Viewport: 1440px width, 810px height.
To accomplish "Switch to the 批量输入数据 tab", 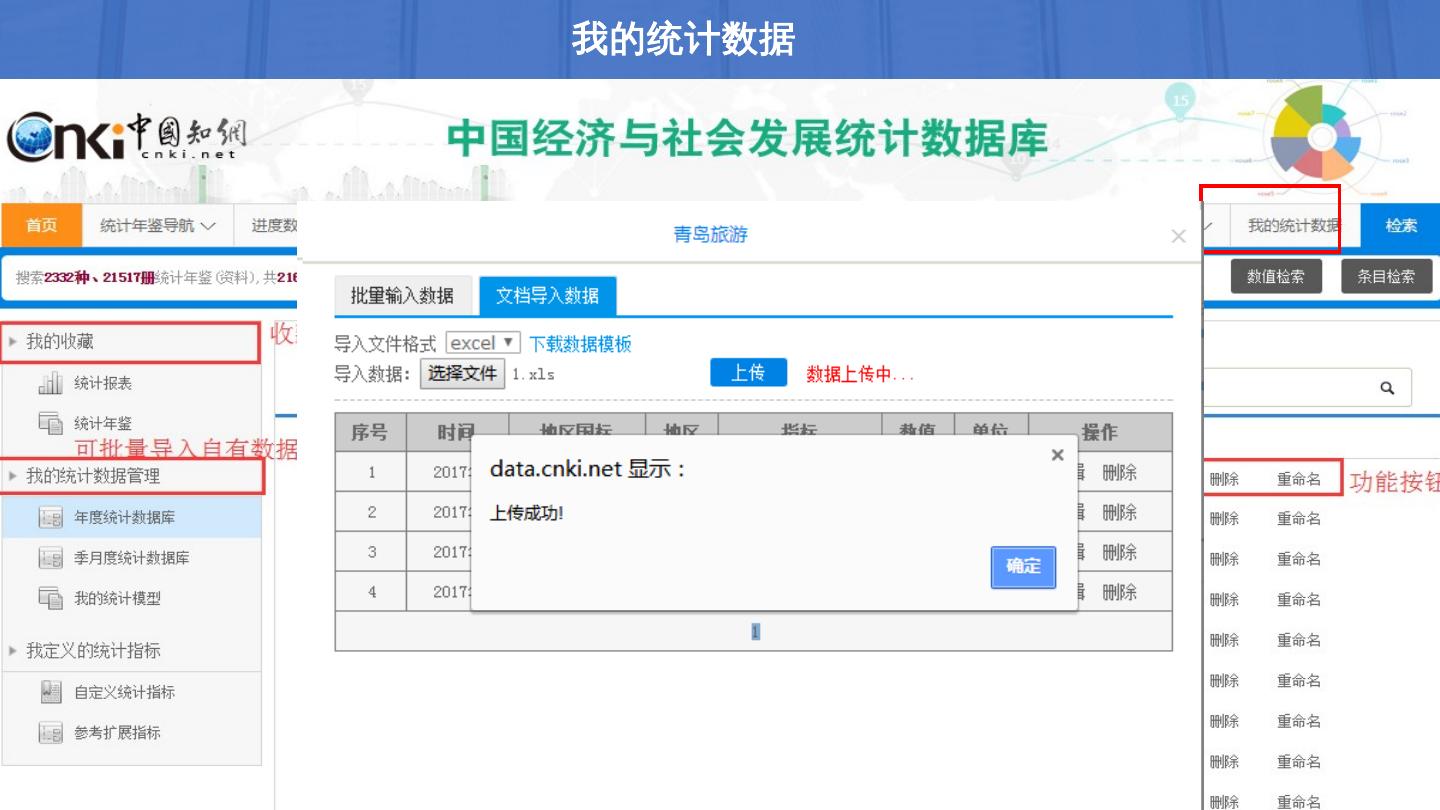I will point(402,296).
